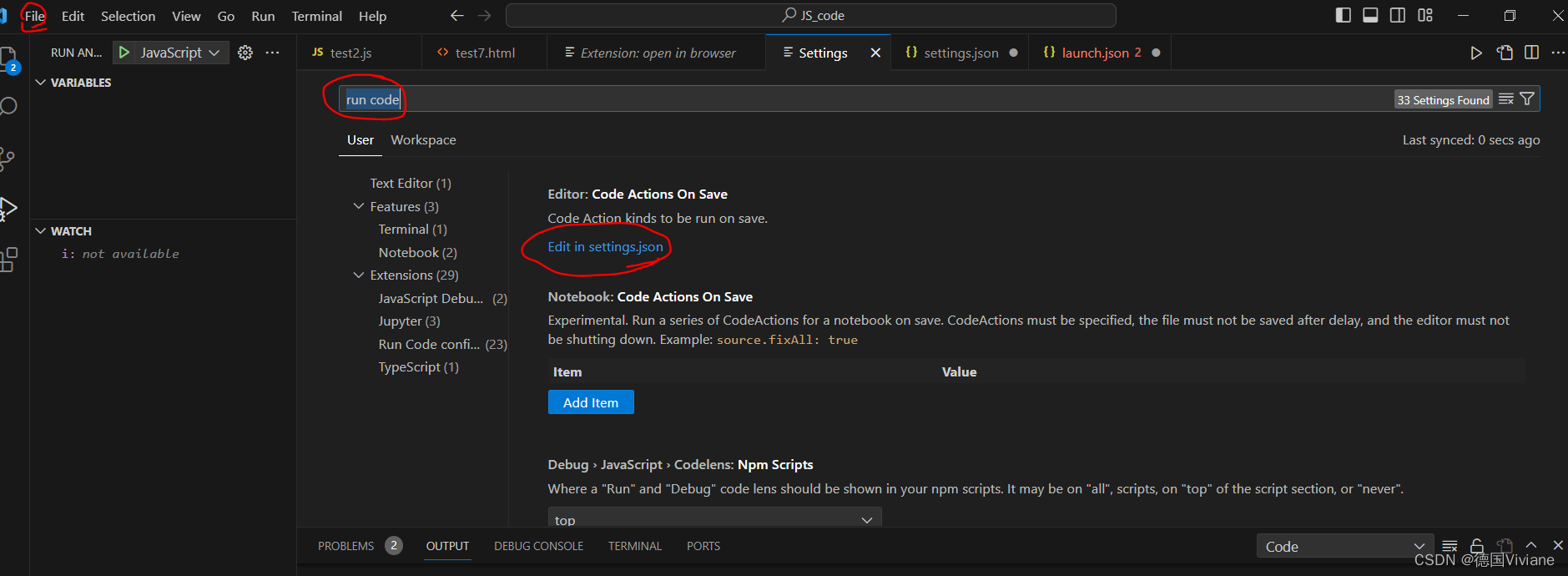Select the Workspace settings scope tab

[x=423, y=140]
